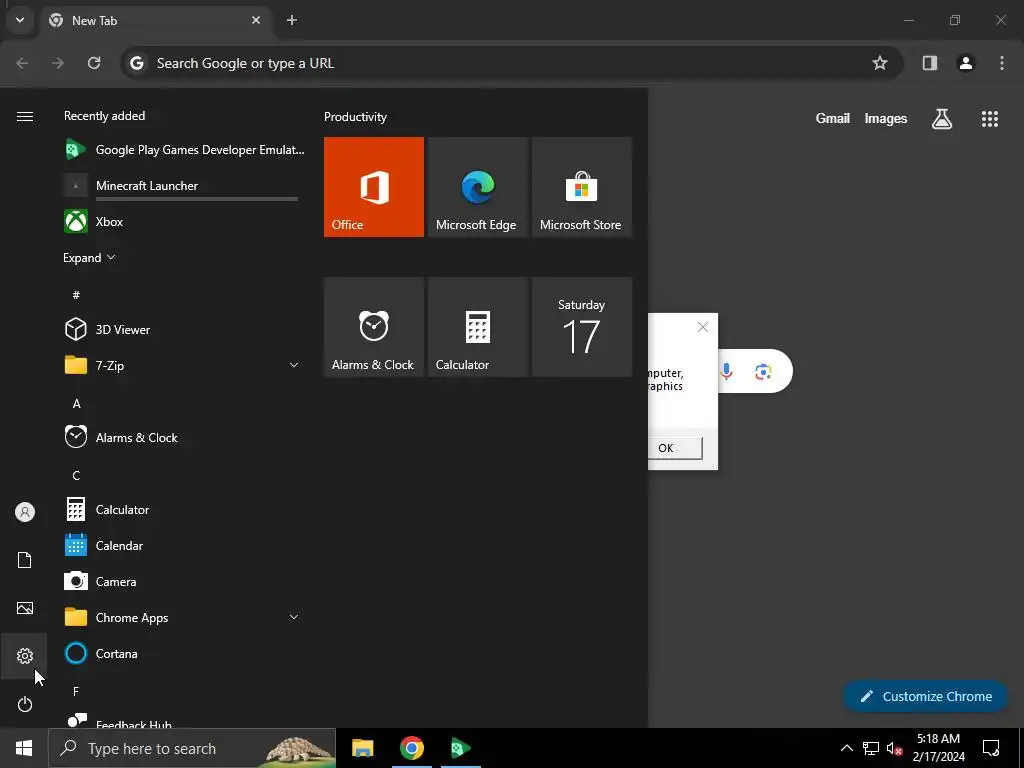Jump to letter A section header
Image resolution: width=1024 pixels, height=768 pixels.
(x=76, y=404)
